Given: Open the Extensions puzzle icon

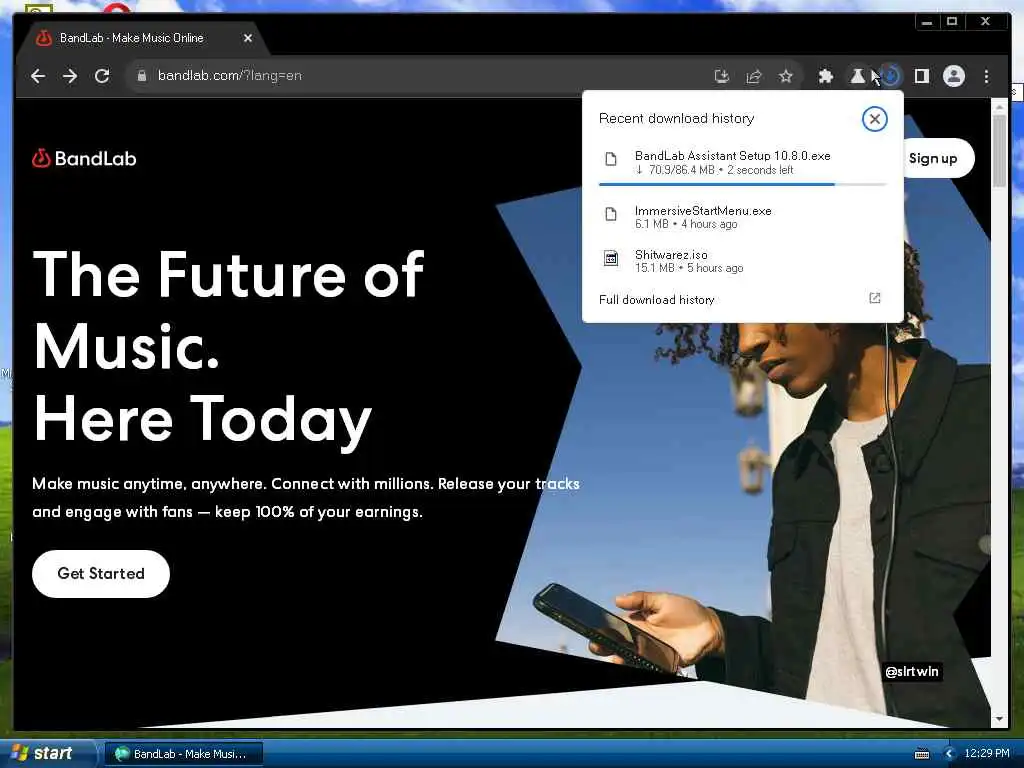Looking at the screenshot, I should tap(825, 76).
